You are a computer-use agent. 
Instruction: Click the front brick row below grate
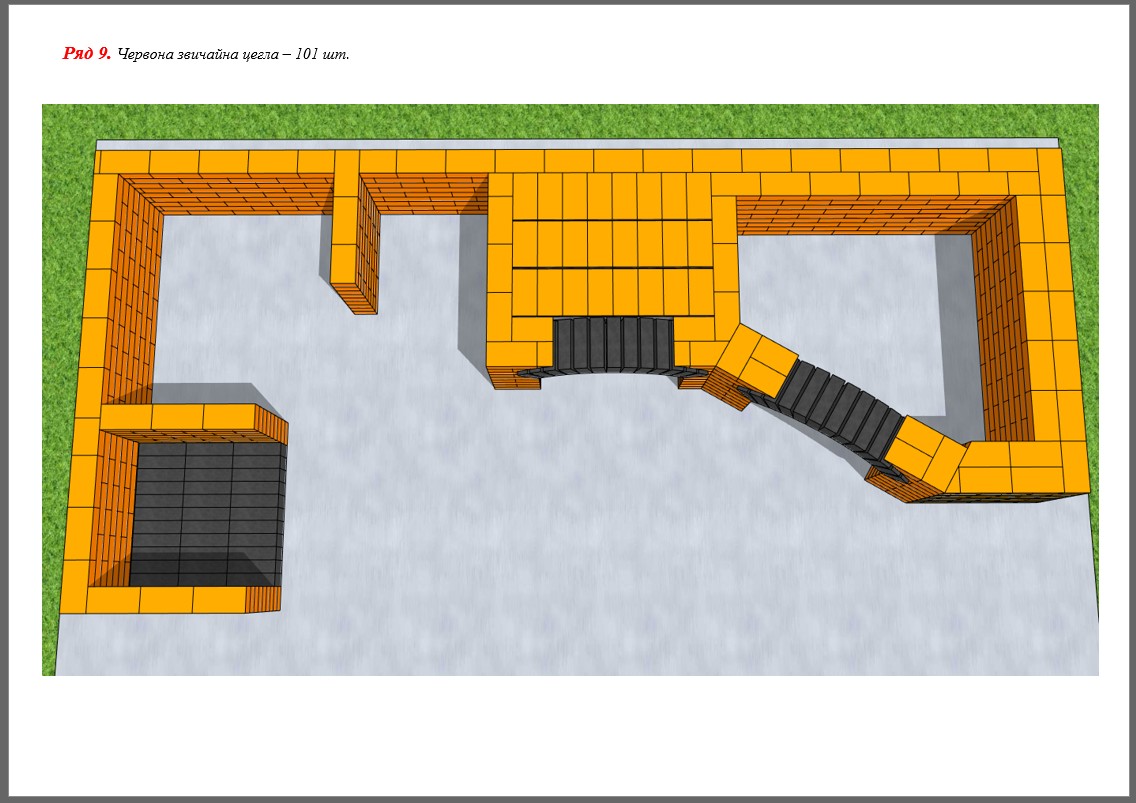click(x=165, y=600)
